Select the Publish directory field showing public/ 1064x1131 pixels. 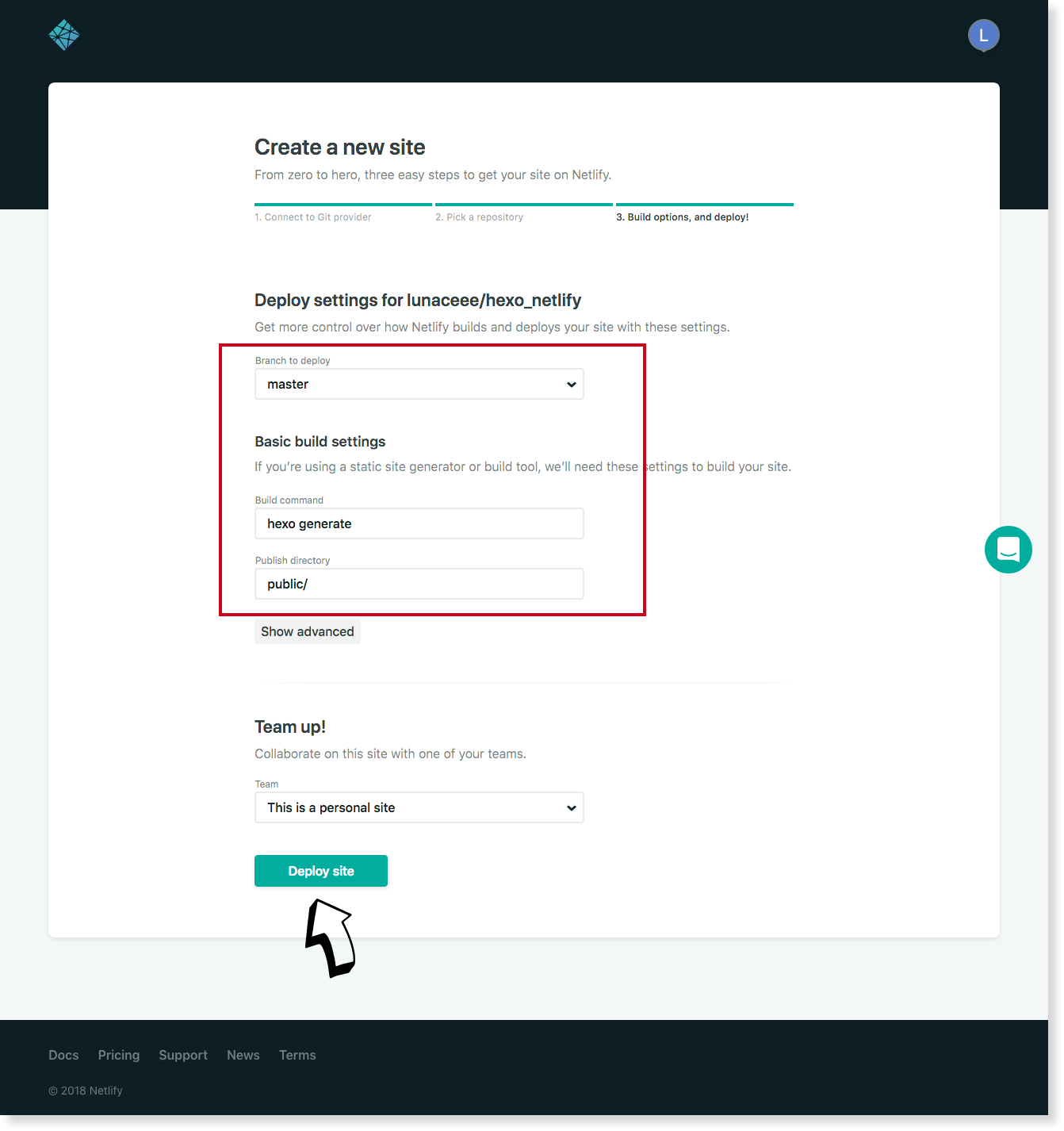coord(419,584)
